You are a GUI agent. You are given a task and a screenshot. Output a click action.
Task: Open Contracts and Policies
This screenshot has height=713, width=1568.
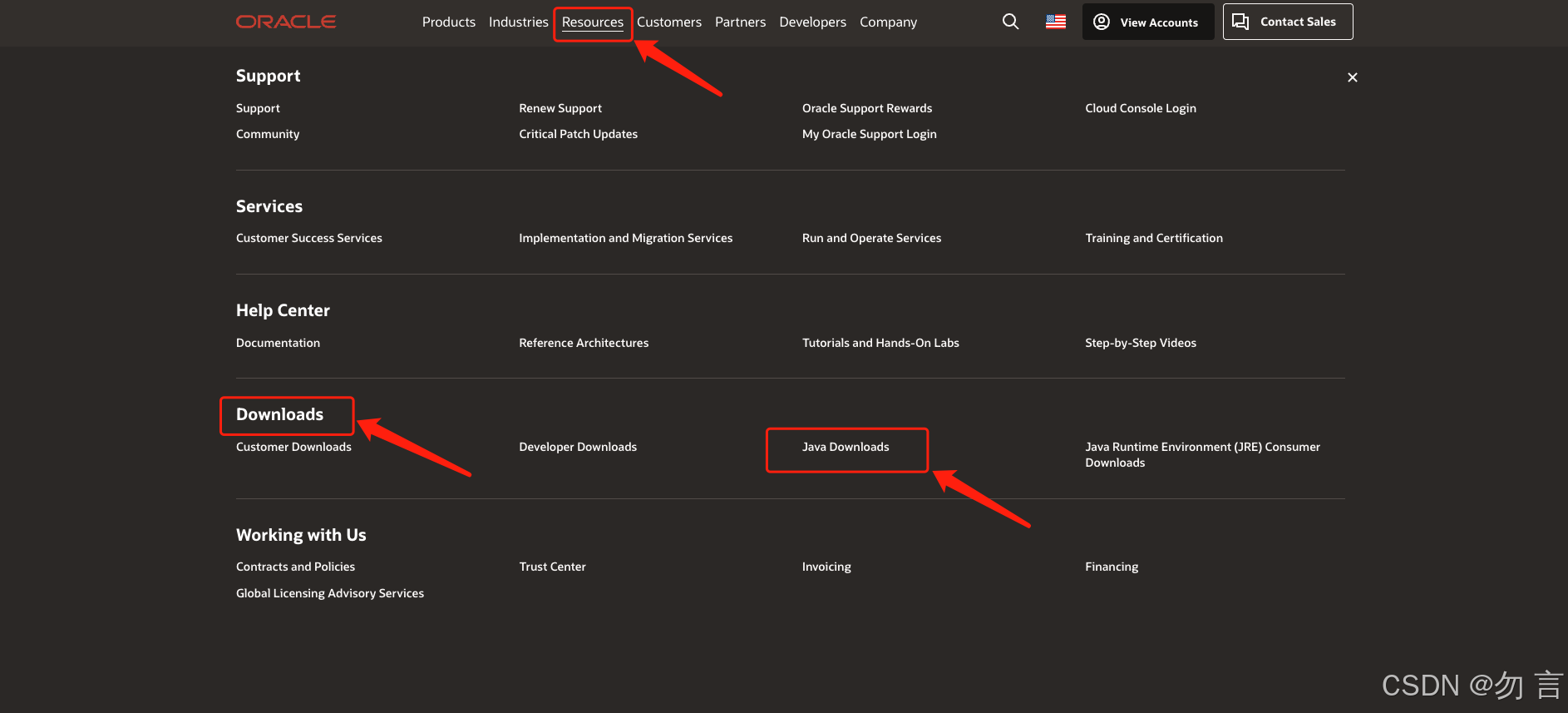(295, 567)
